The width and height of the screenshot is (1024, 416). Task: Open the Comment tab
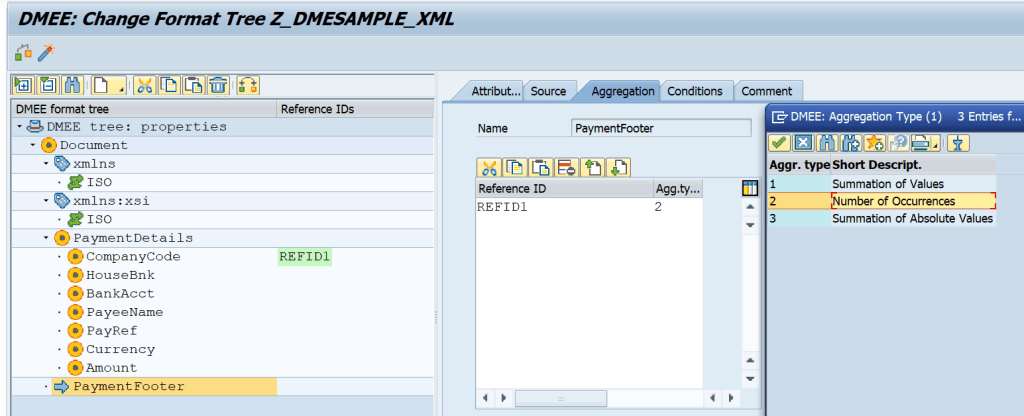(x=767, y=91)
